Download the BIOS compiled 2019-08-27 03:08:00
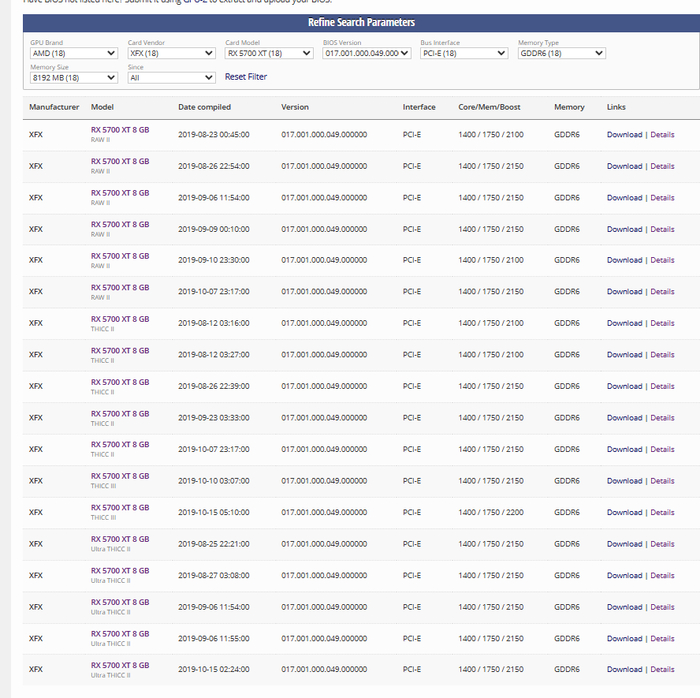700x698 pixels. click(x=624, y=576)
